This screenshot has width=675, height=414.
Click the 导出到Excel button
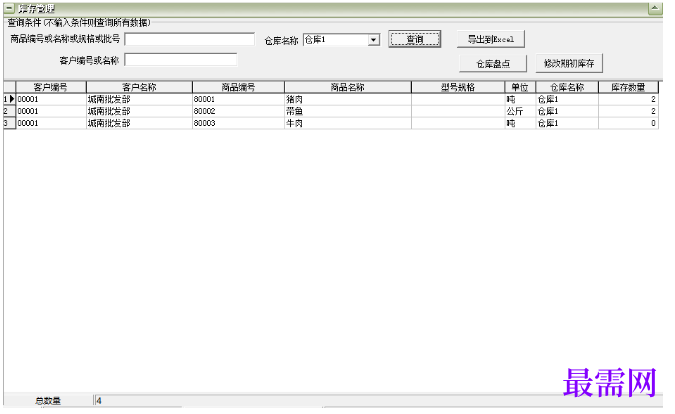491,39
